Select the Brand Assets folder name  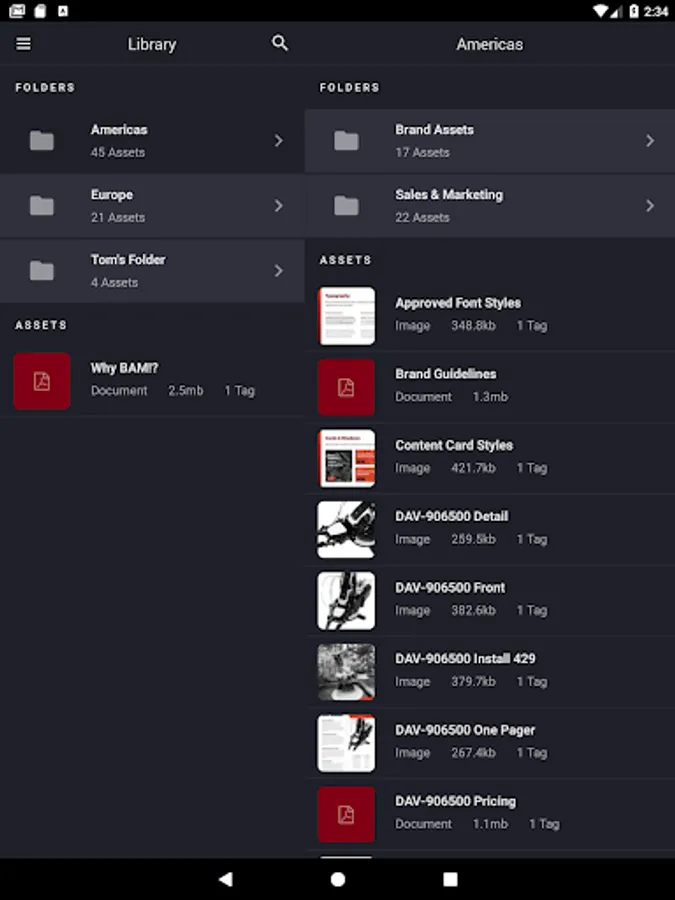point(435,130)
